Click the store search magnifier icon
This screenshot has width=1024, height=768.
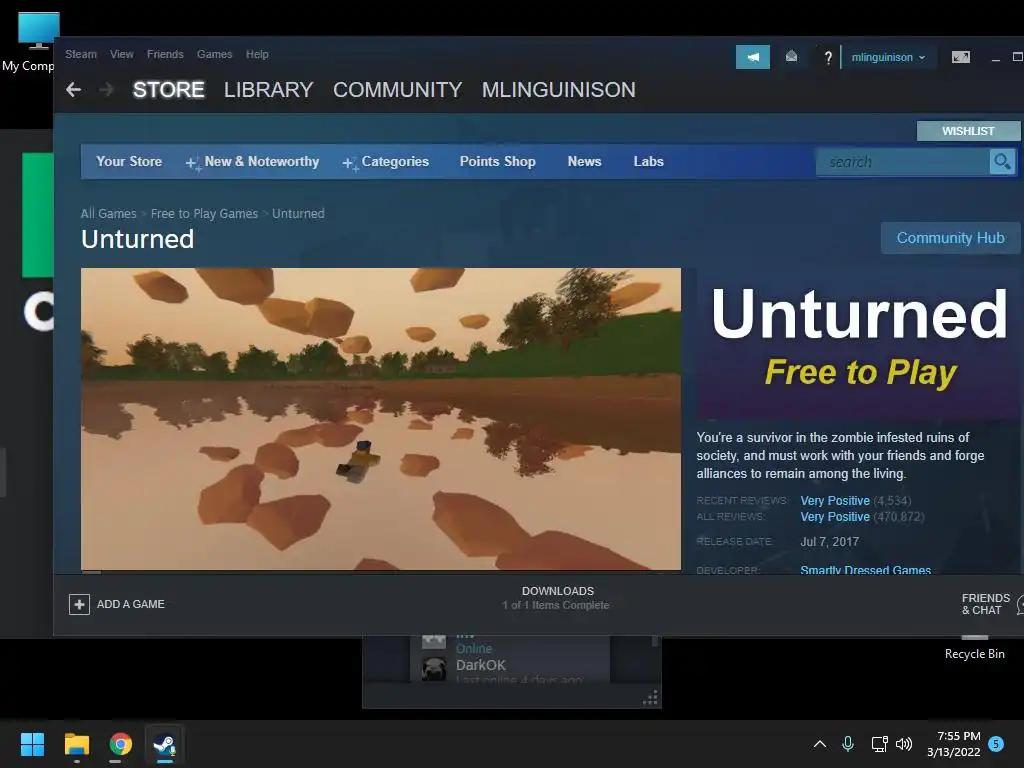[x=1002, y=161]
